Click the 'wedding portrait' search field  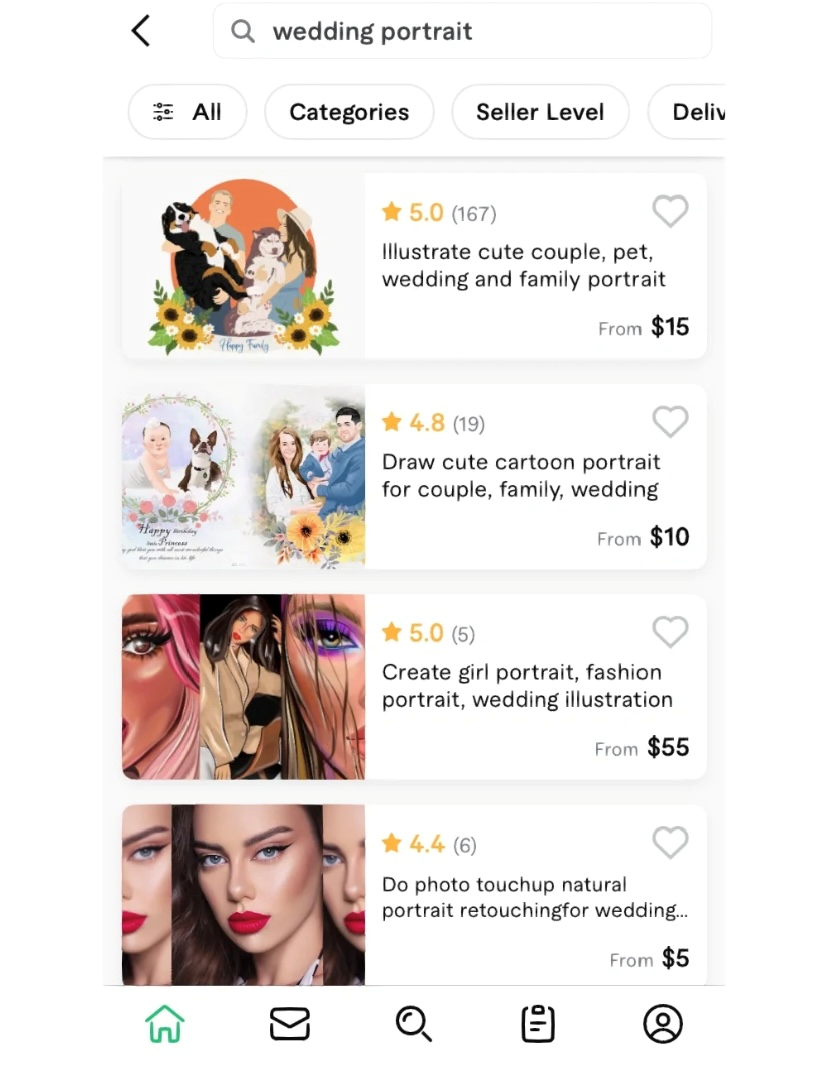[x=462, y=32]
